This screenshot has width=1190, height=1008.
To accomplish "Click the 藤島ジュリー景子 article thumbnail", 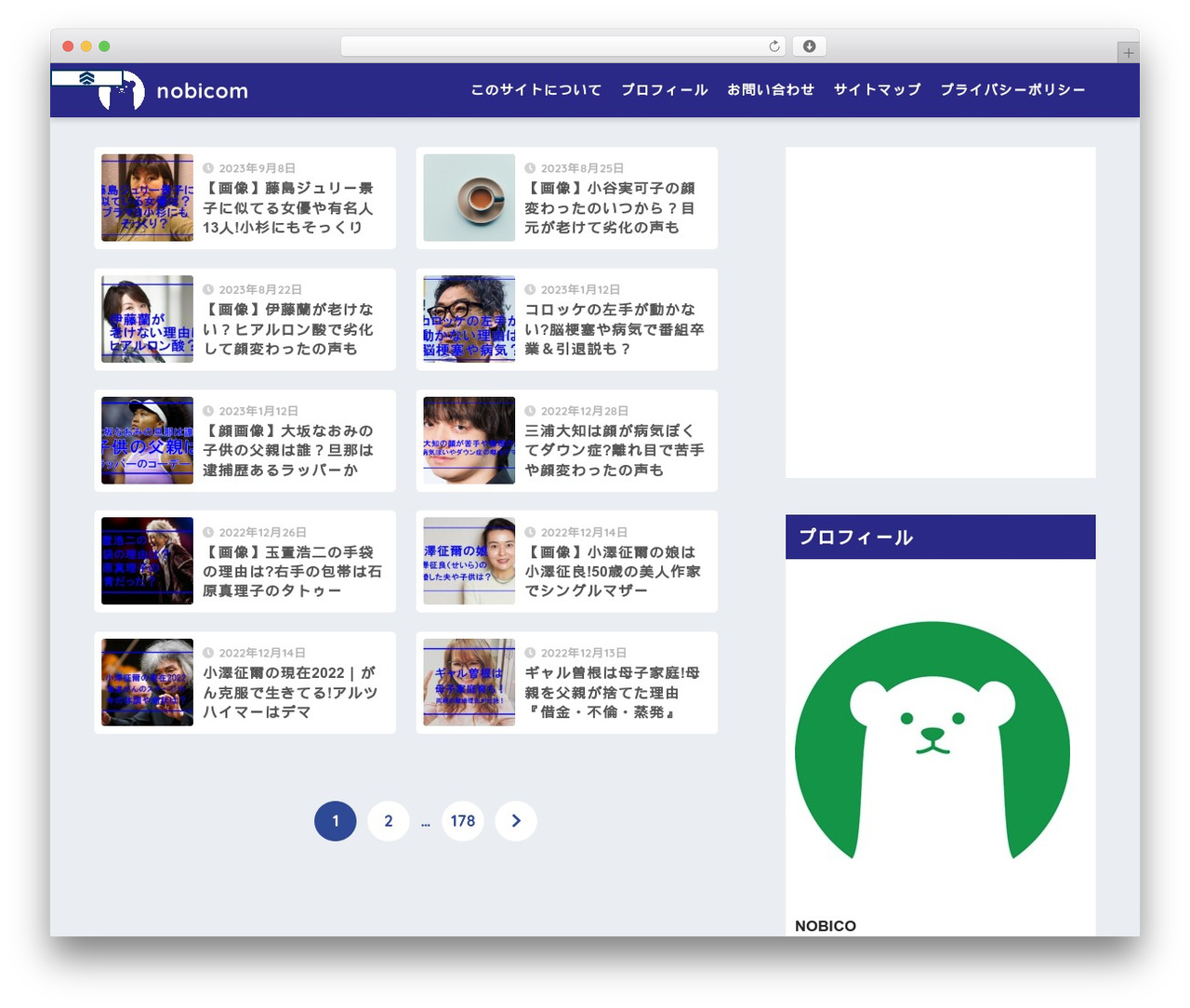I will click(x=147, y=198).
